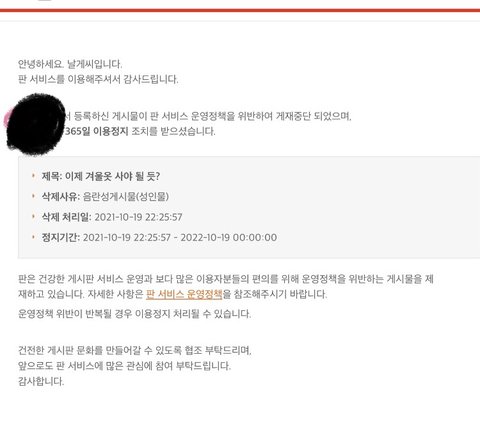Click the bullet marker beside 정지기간
Viewport: 480px width, 428px height.
(x=33, y=237)
